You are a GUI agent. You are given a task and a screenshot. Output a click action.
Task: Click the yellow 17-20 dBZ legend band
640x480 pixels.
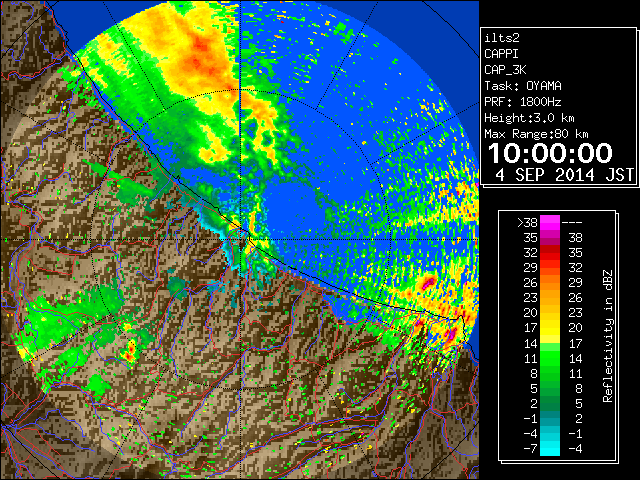coord(550,328)
